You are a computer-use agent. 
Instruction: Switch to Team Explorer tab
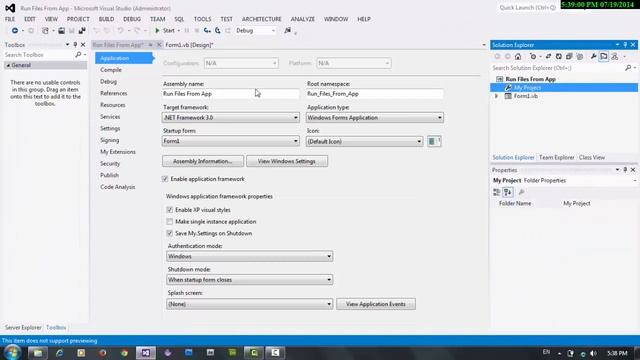556,157
